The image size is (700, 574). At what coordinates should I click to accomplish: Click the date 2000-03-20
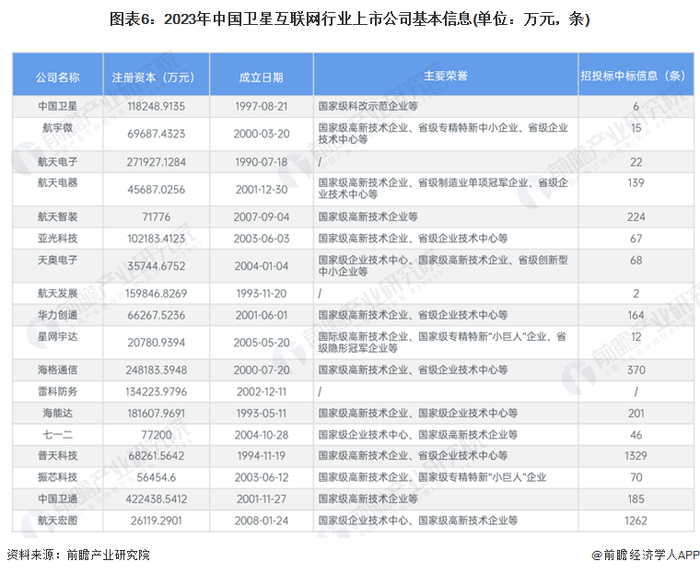261,133
